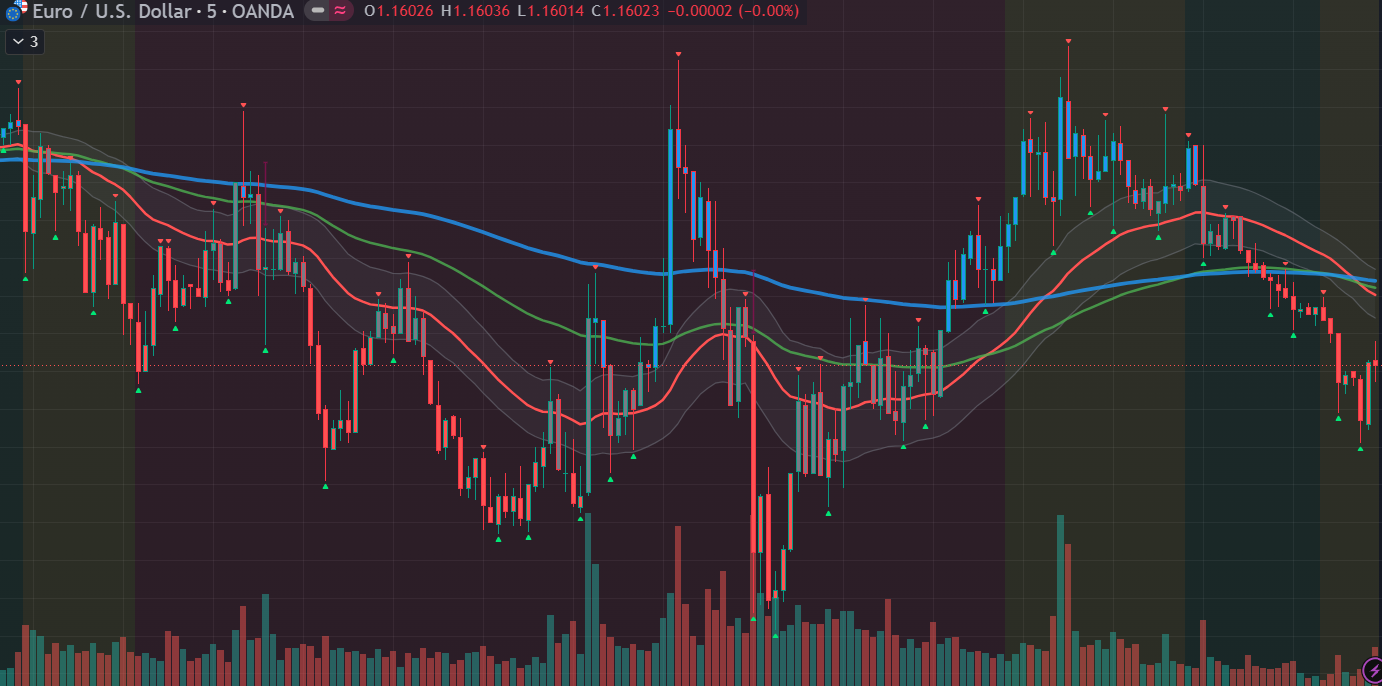Screen dimensions: 1382x686
Task: Click the open value O1.16026
Action: pos(399,11)
